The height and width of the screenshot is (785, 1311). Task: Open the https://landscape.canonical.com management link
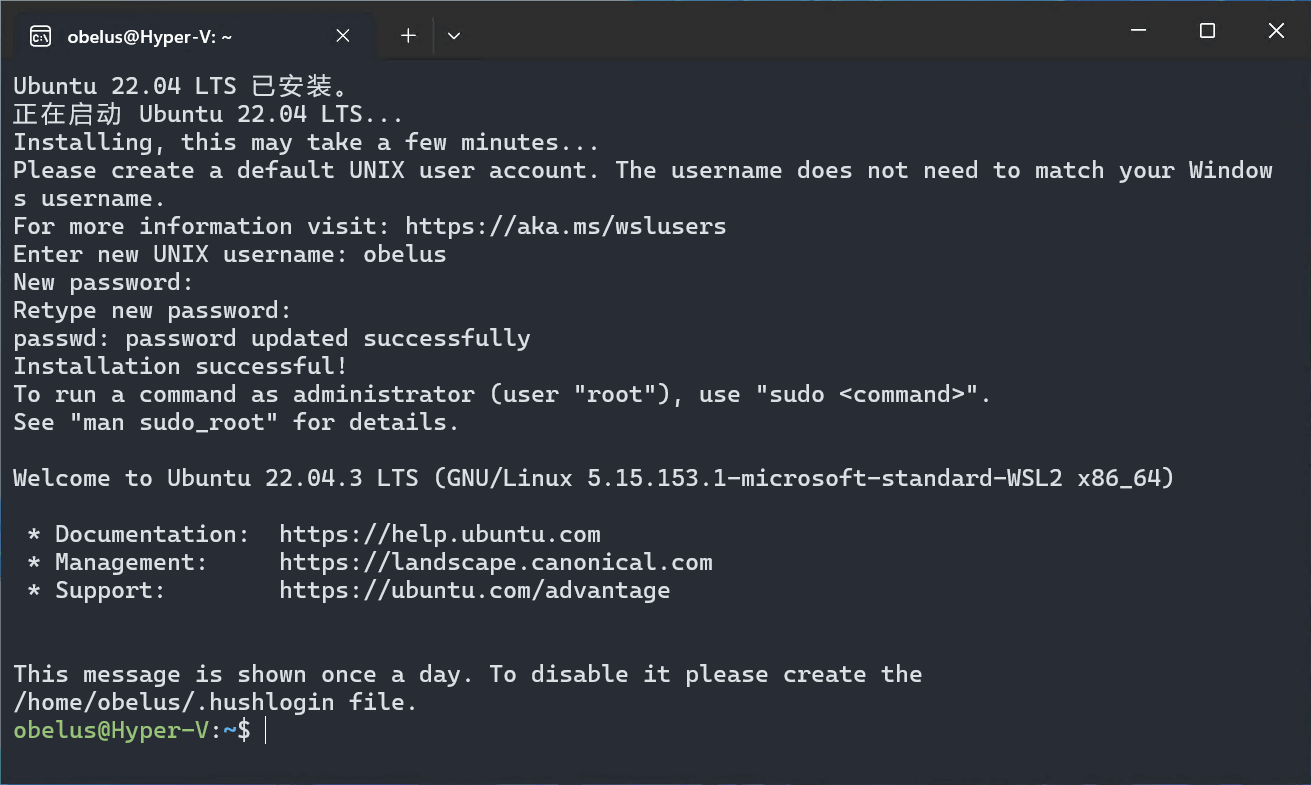(x=496, y=562)
